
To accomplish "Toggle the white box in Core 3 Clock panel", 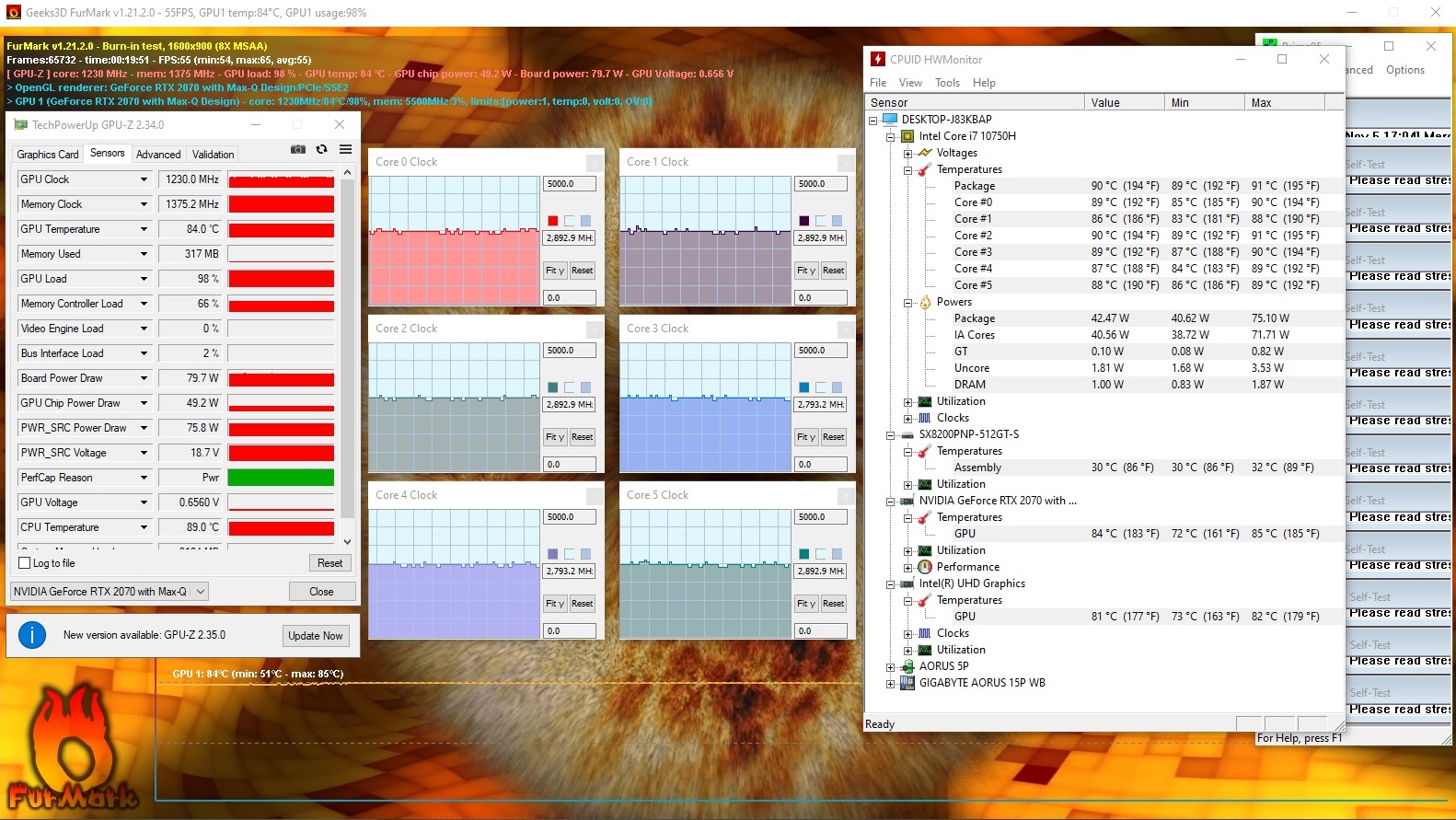I will (x=820, y=387).
